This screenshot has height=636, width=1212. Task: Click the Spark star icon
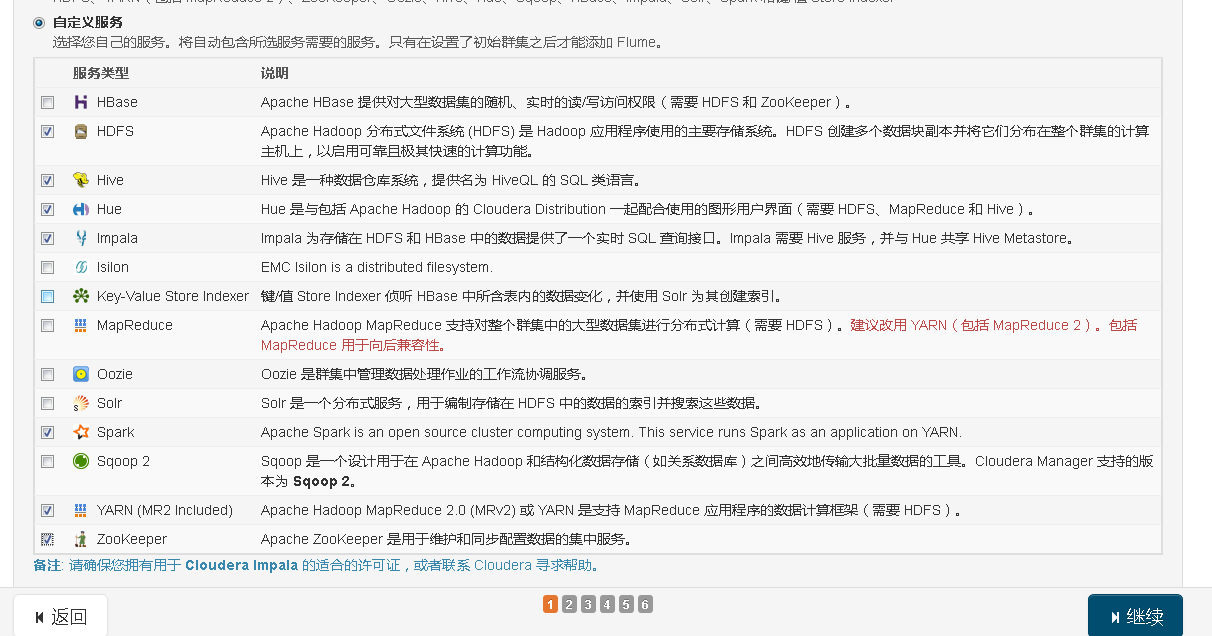coord(81,432)
